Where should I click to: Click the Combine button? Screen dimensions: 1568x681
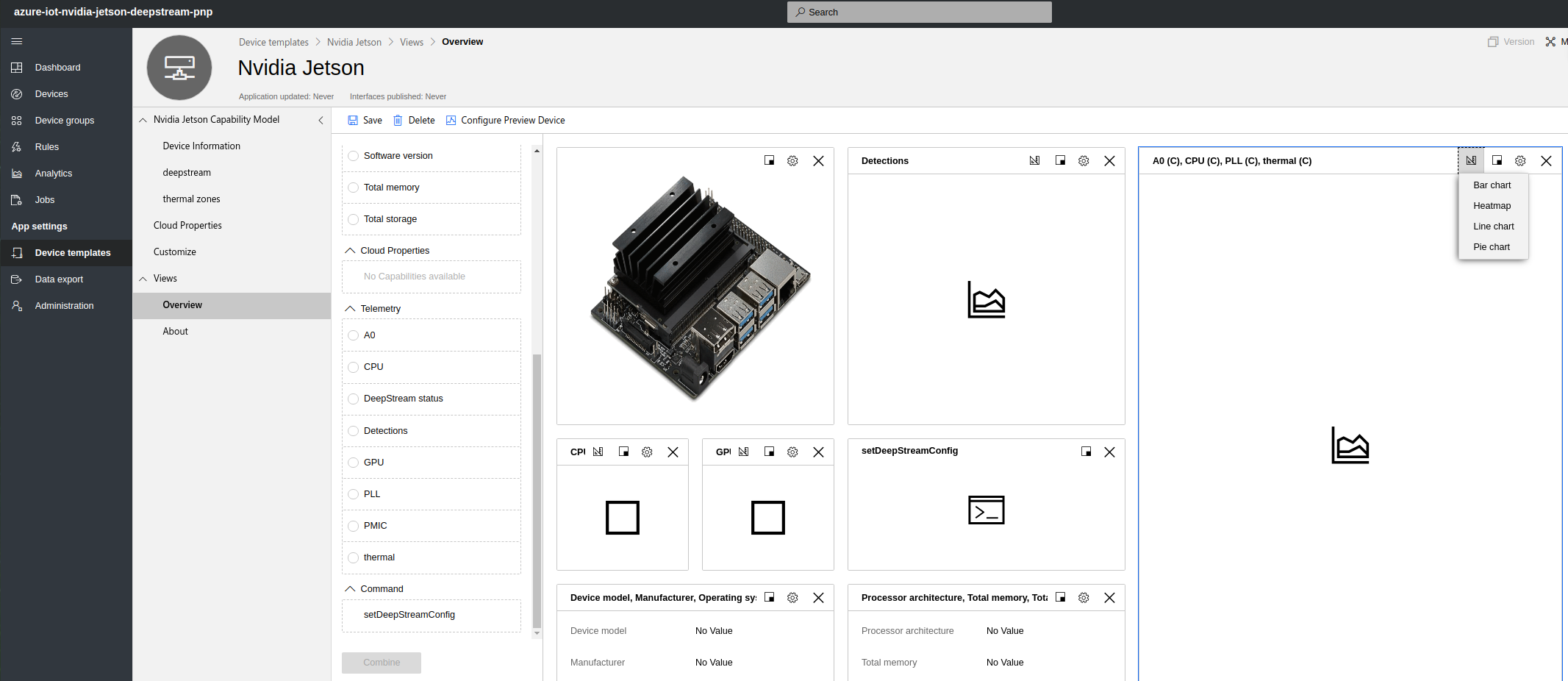click(x=382, y=663)
